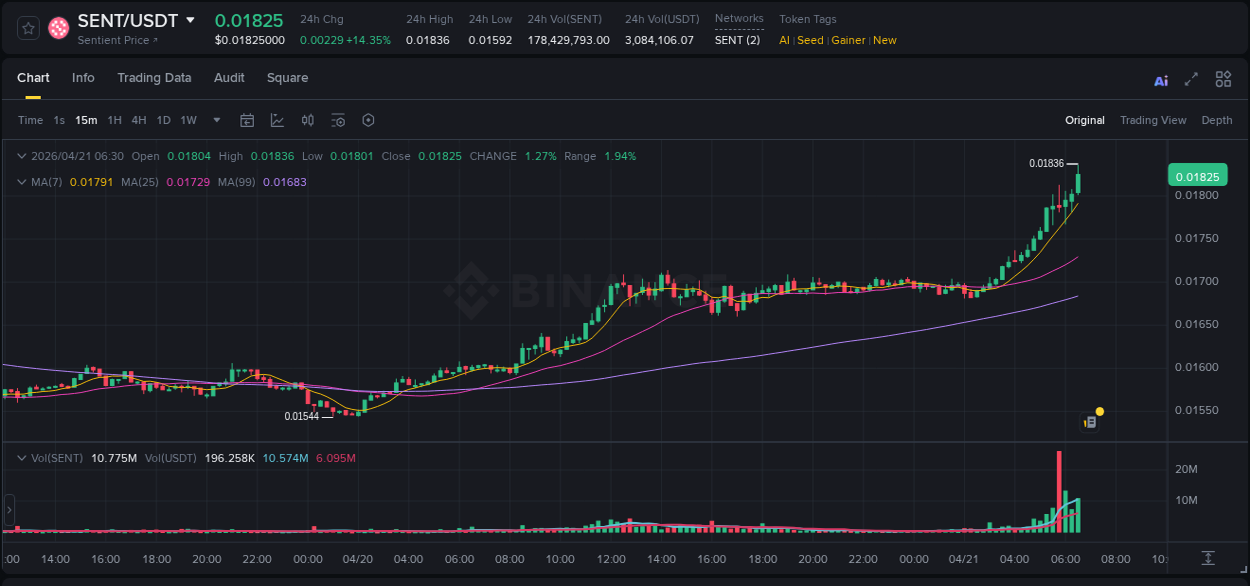This screenshot has width=1250, height=586.
Task: Open the indicator settings icon on chart toolbar
Action: pos(338,120)
